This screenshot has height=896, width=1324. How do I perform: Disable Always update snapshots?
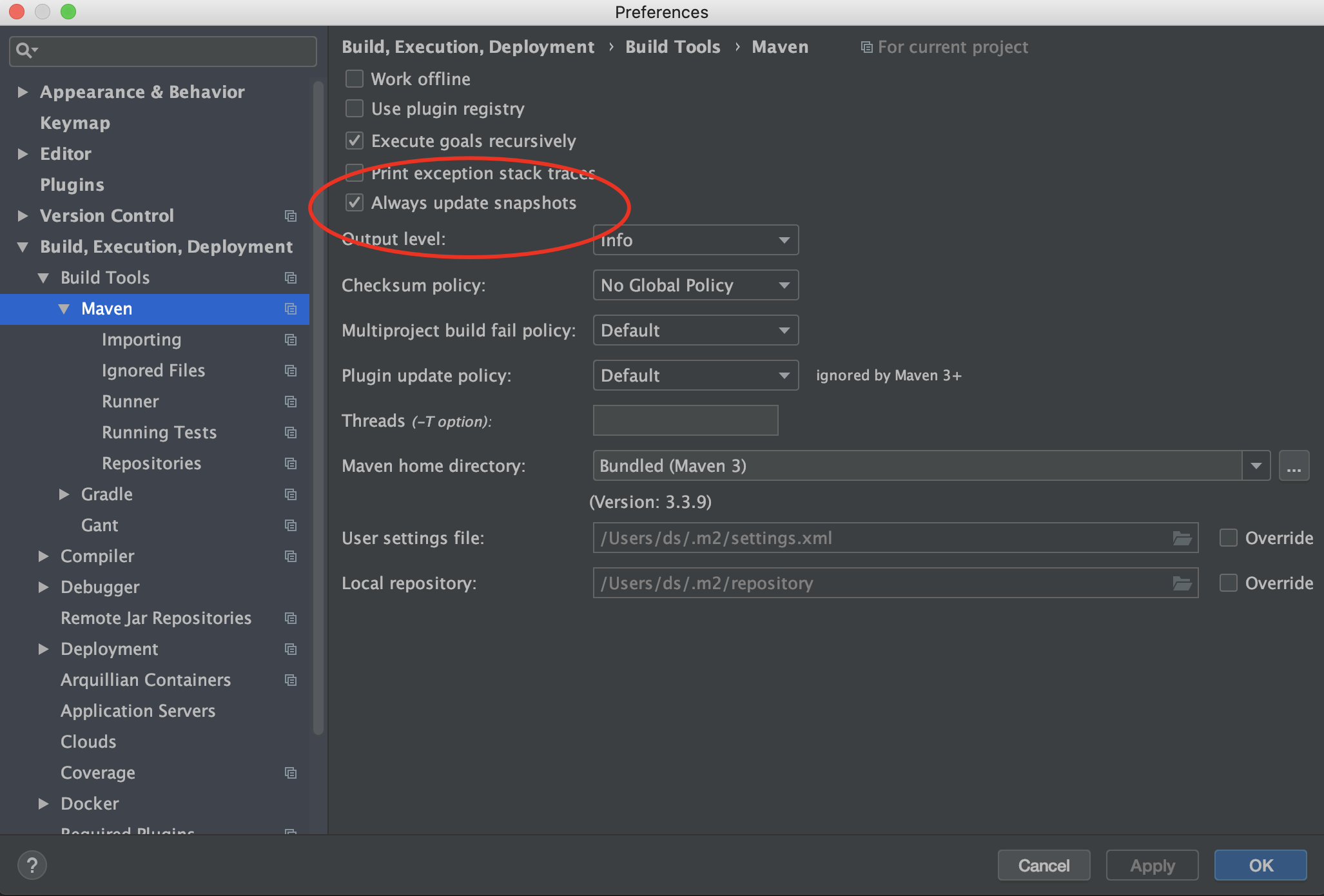(355, 202)
